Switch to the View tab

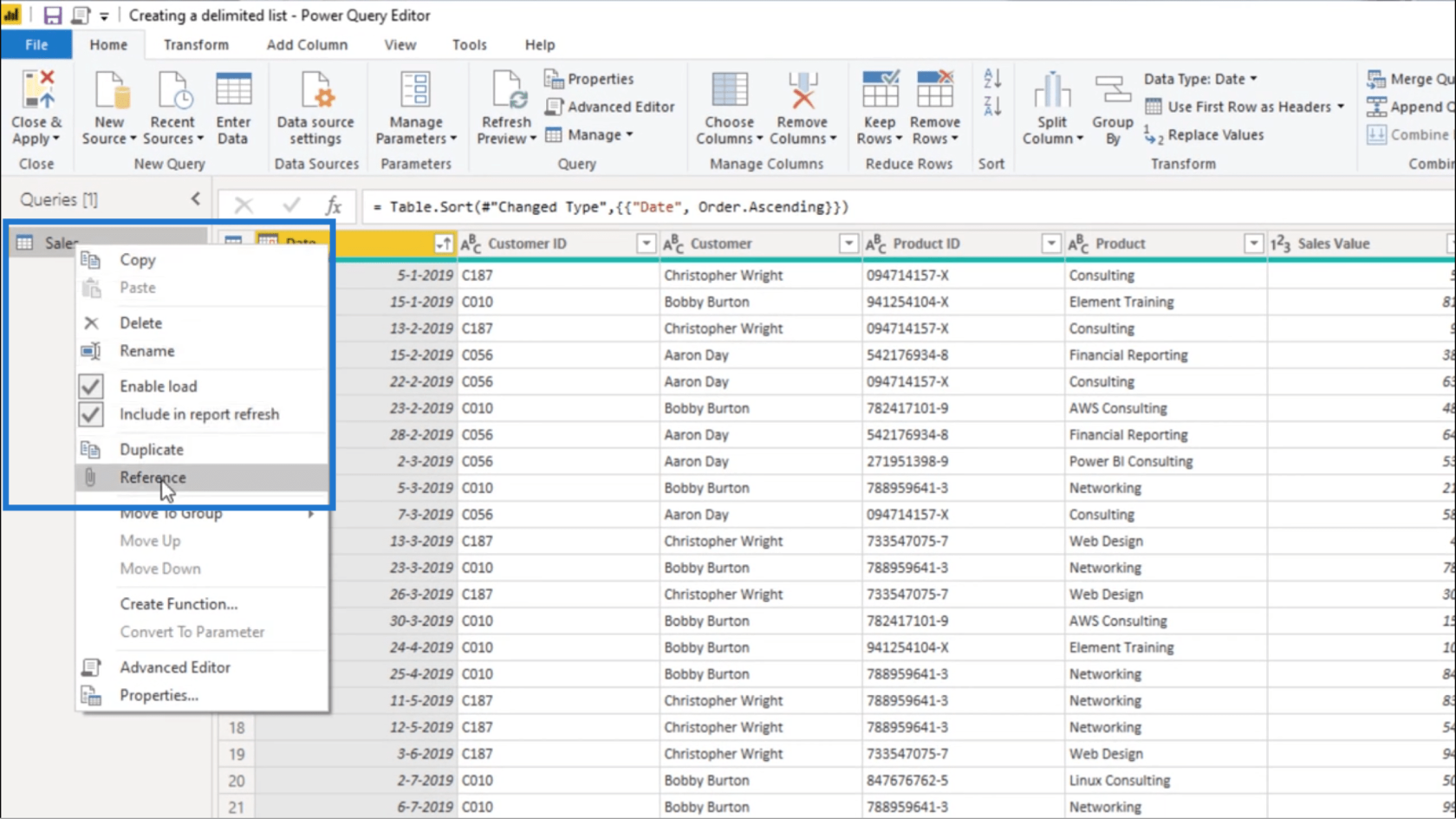pos(400,44)
